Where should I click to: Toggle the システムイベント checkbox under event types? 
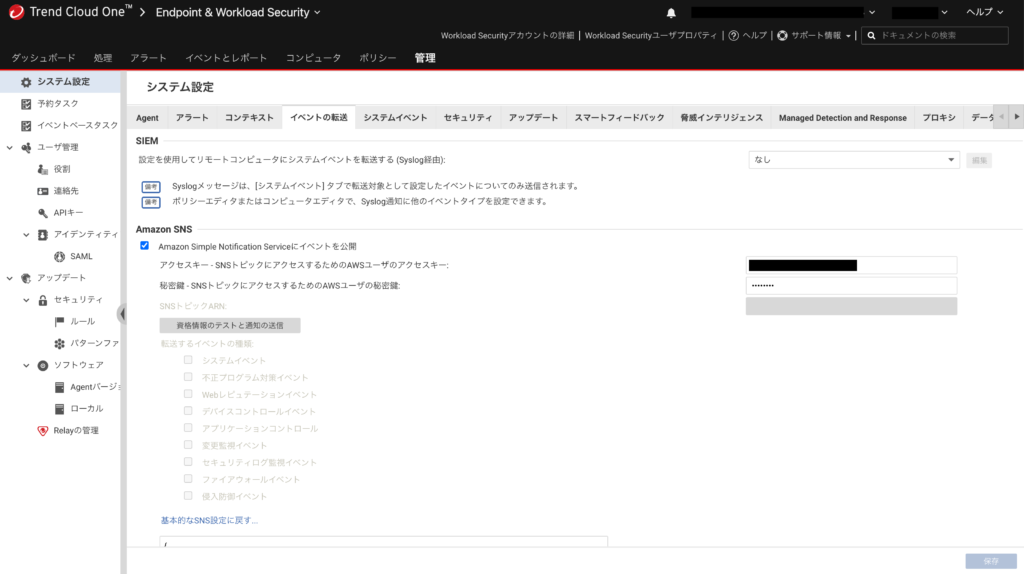[x=188, y=360]
